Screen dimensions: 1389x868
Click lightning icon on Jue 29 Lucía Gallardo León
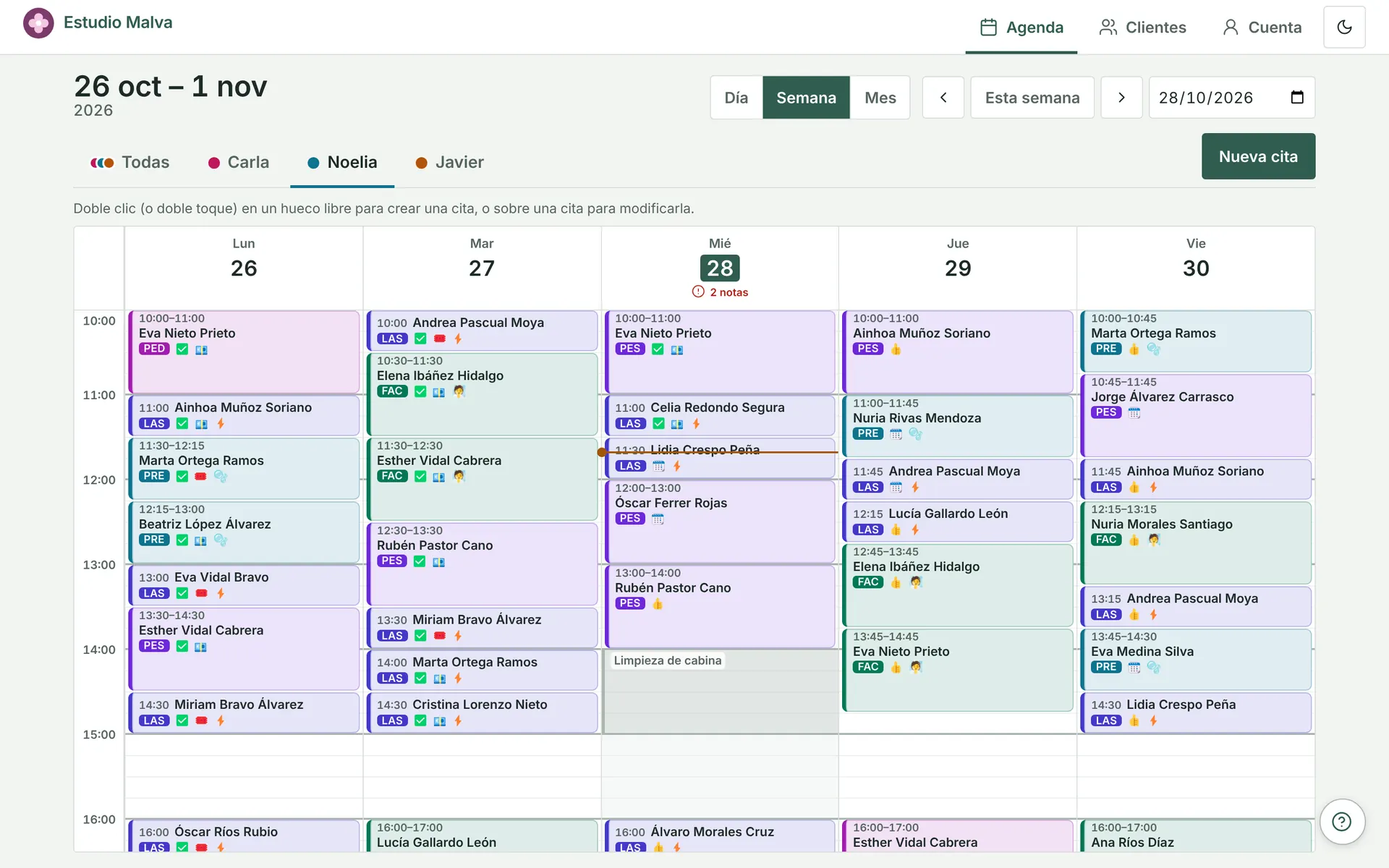(x=915, y=530)
